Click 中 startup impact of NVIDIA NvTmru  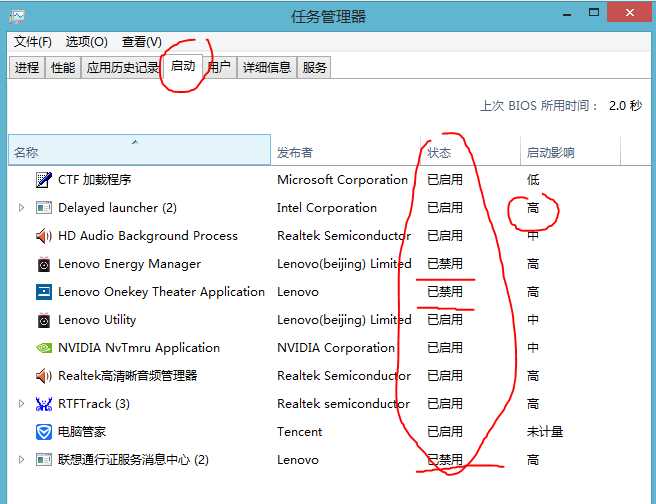tap(533, 348)
